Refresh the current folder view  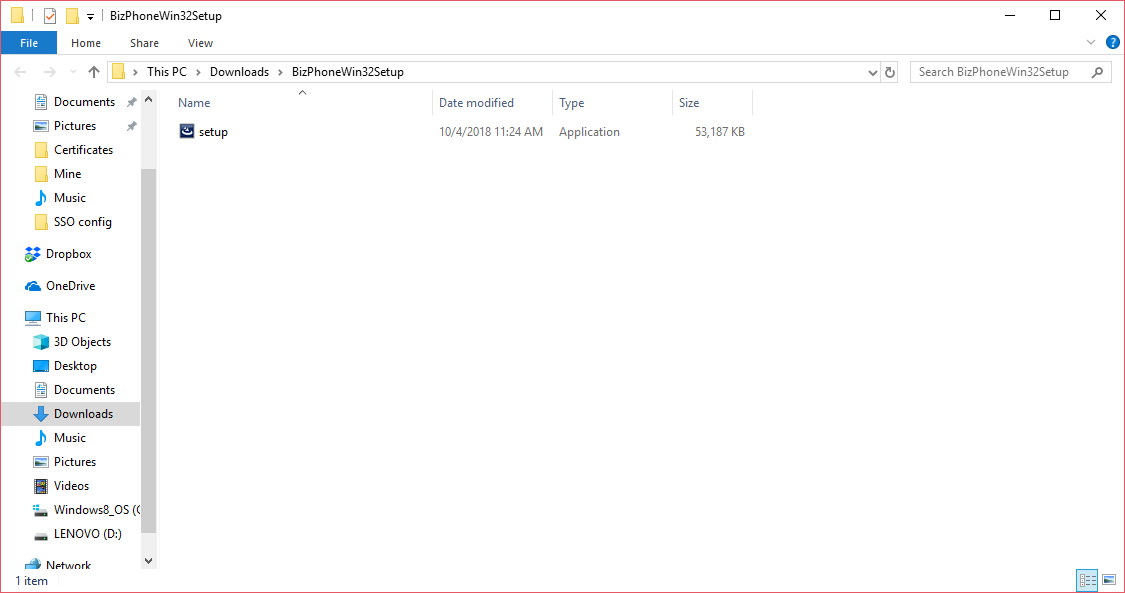click(x=890, y=72)
